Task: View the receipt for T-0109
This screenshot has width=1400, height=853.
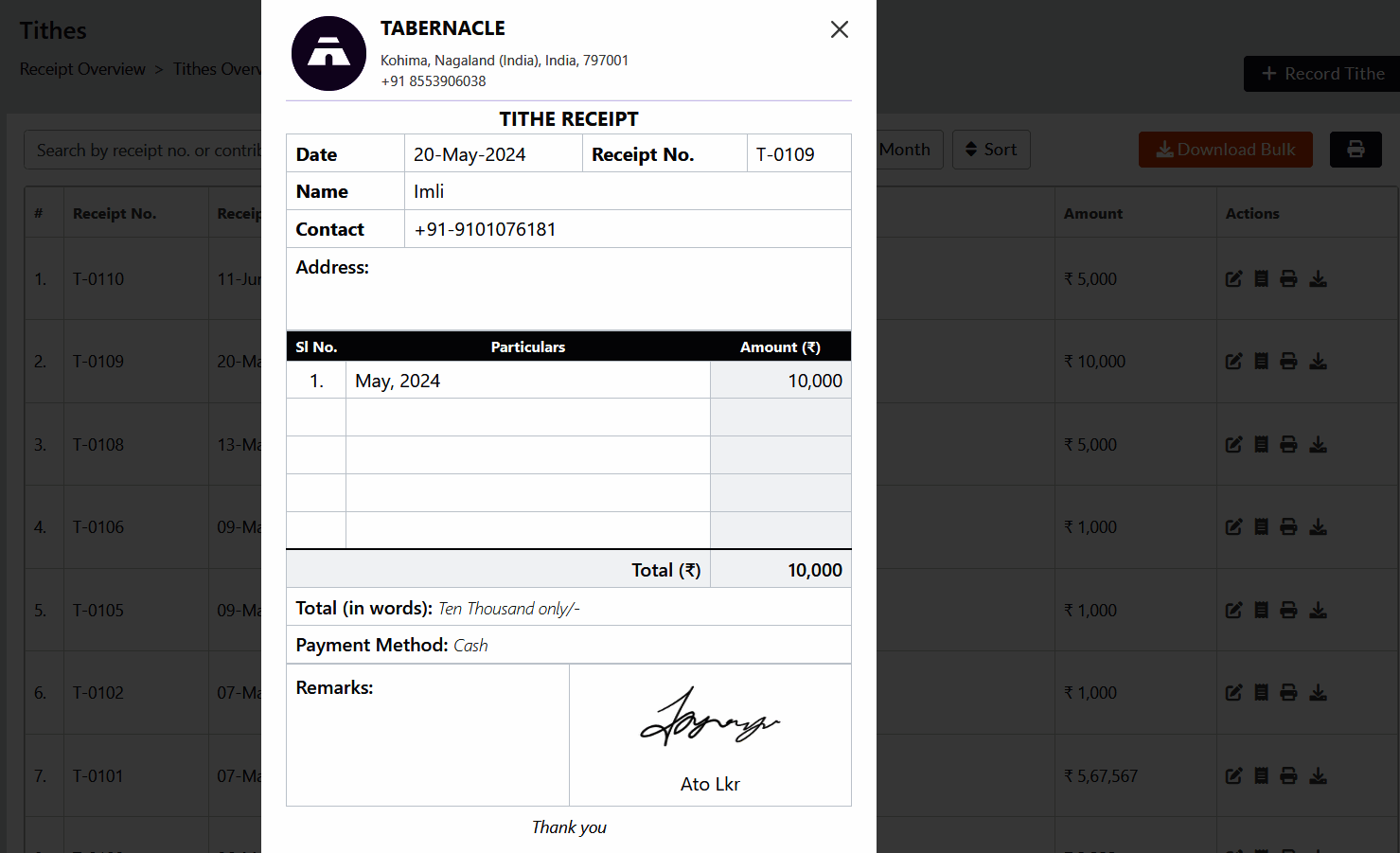Action: pos(1261,362)
